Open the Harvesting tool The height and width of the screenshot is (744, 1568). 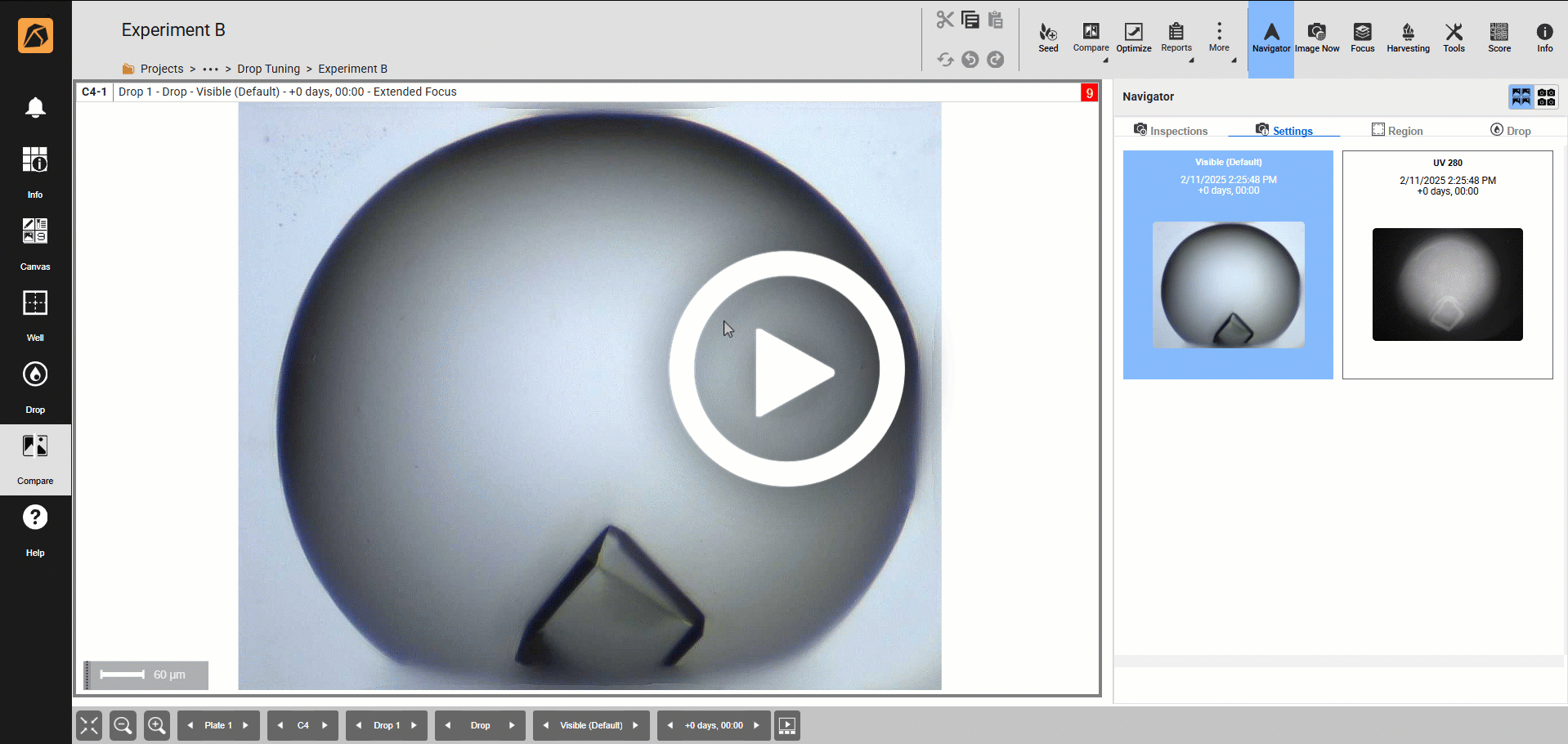pyautogui.click(x=1408, y=38)
